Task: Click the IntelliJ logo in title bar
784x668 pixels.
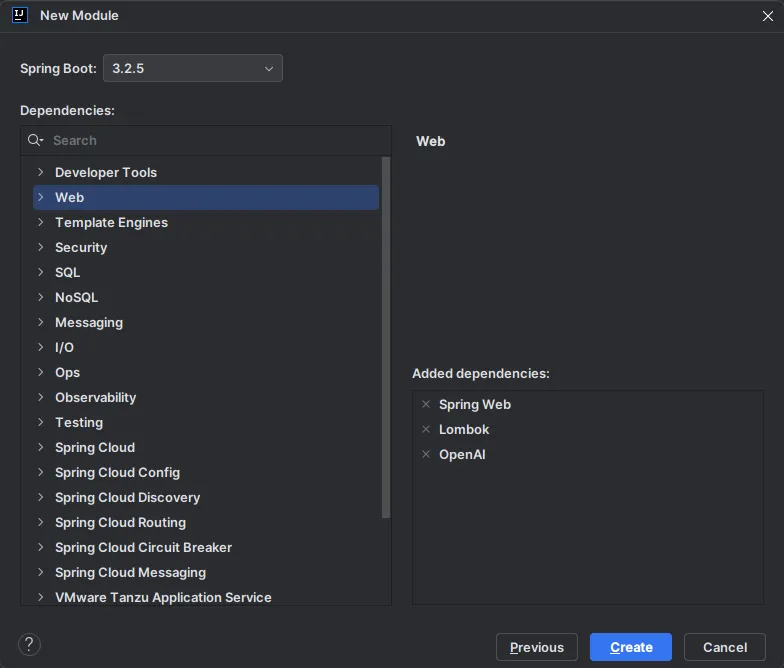Action: (20, 16)
